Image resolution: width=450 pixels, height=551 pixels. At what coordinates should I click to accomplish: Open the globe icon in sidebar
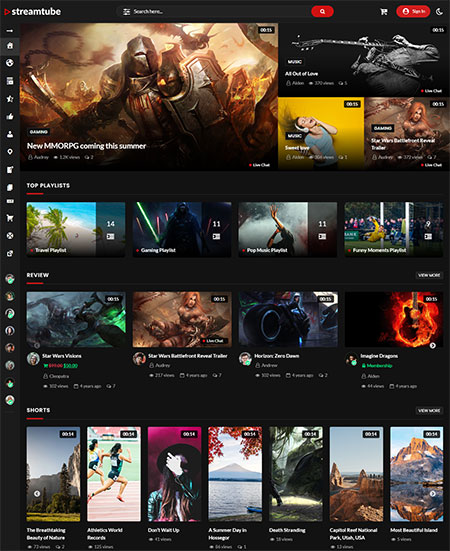(10, 63)
